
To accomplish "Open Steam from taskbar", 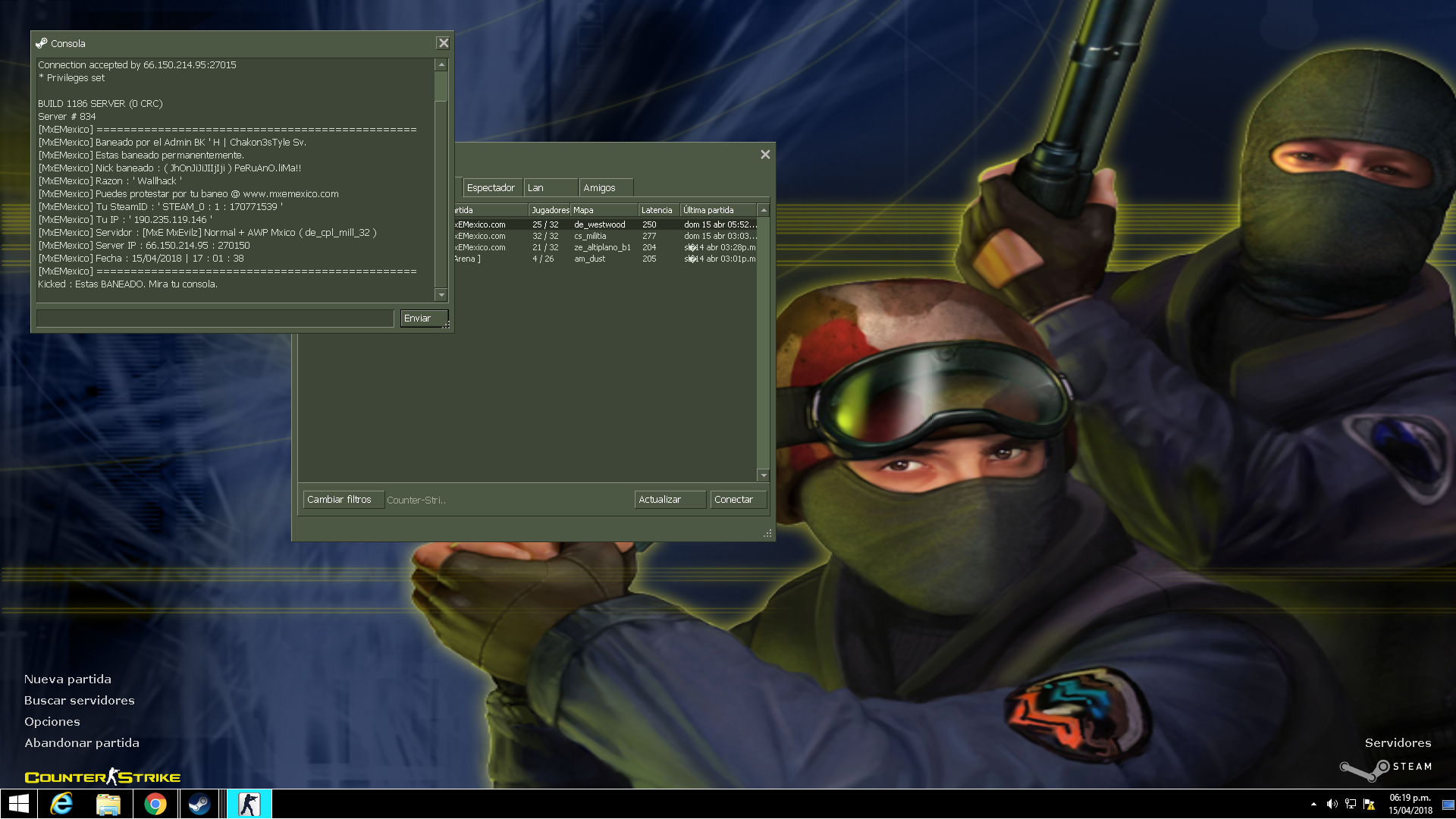I will coord(200,804).
